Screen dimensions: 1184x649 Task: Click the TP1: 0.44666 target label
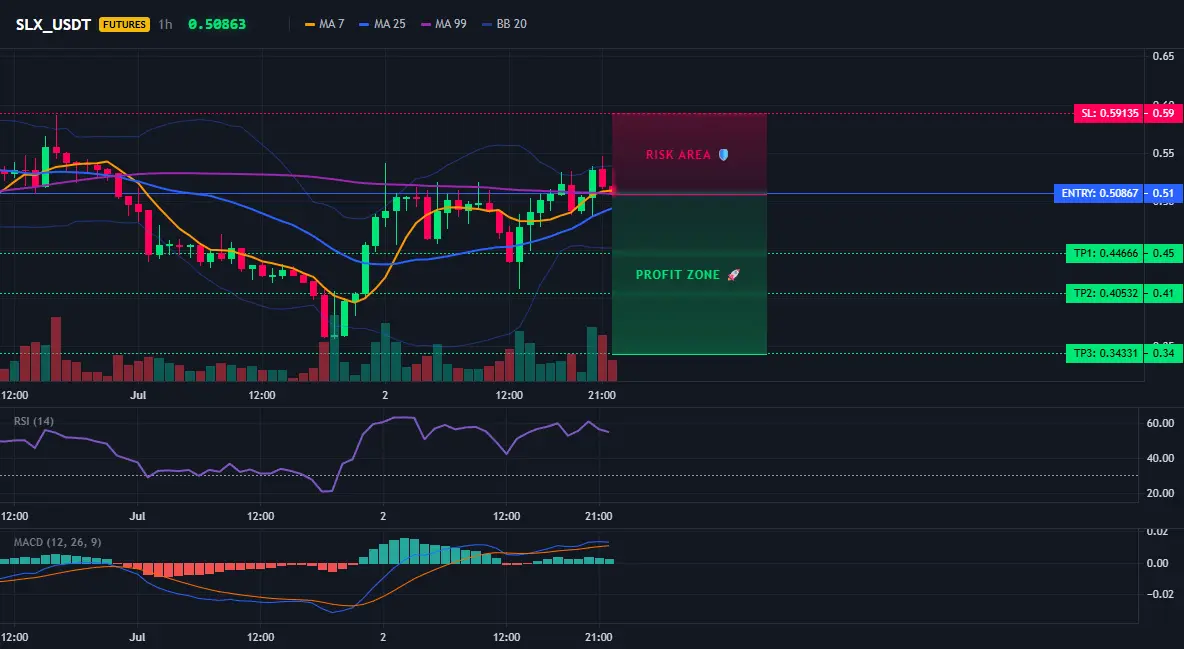[1105, 253]
